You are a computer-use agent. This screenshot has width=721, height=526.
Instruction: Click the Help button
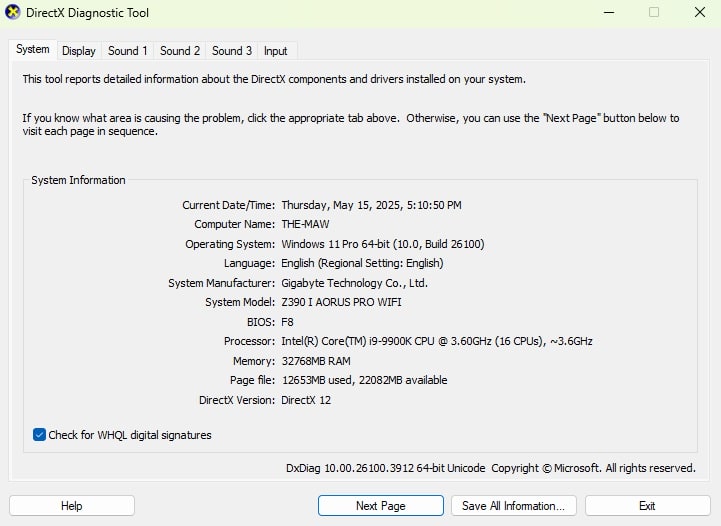(72, 506)
